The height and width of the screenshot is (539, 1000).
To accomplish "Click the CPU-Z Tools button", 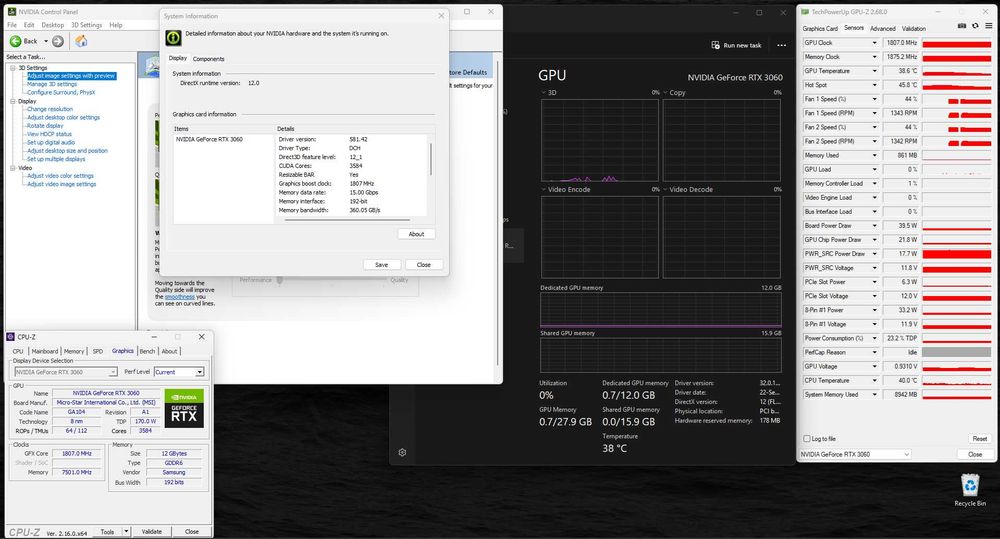I will pos(107,531).
